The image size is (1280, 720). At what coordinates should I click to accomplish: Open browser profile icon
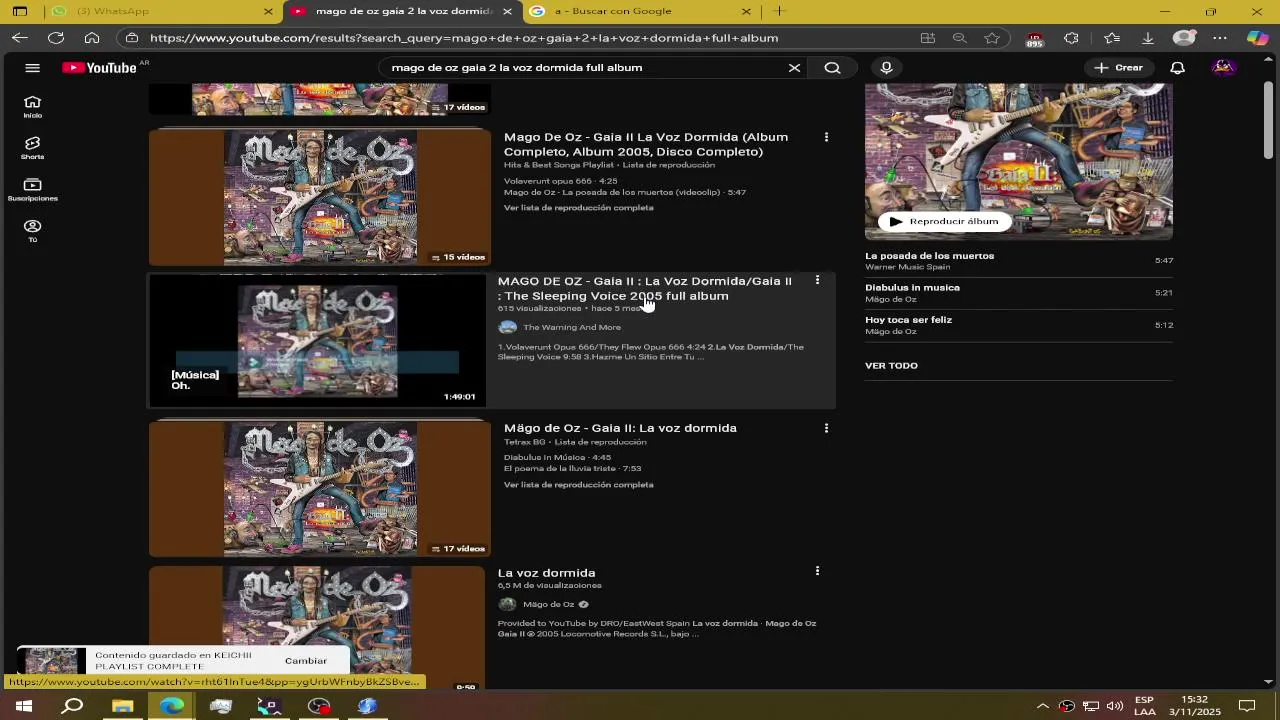[1184, 38]
